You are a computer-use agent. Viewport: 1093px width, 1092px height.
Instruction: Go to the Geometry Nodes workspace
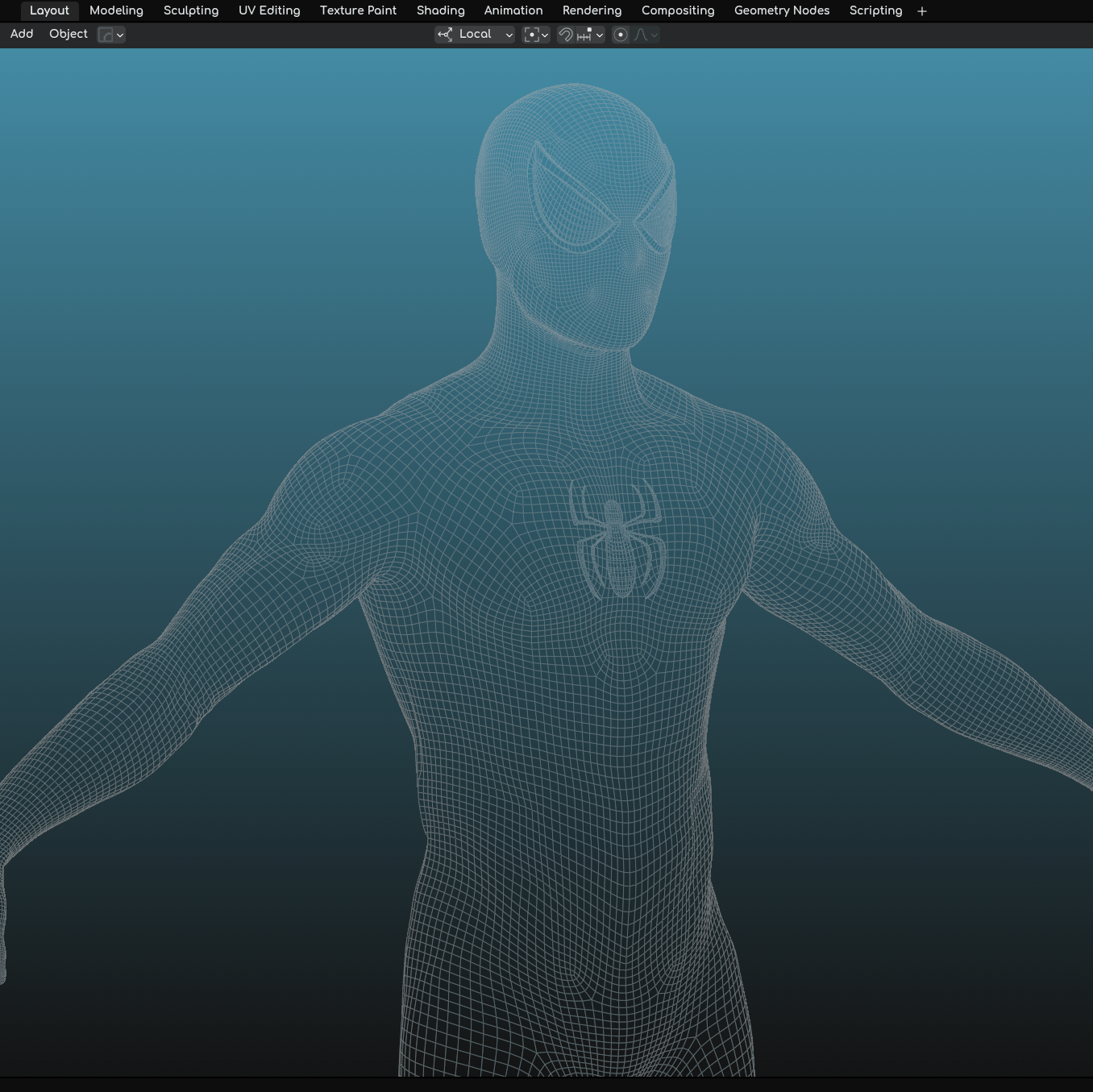782,10
